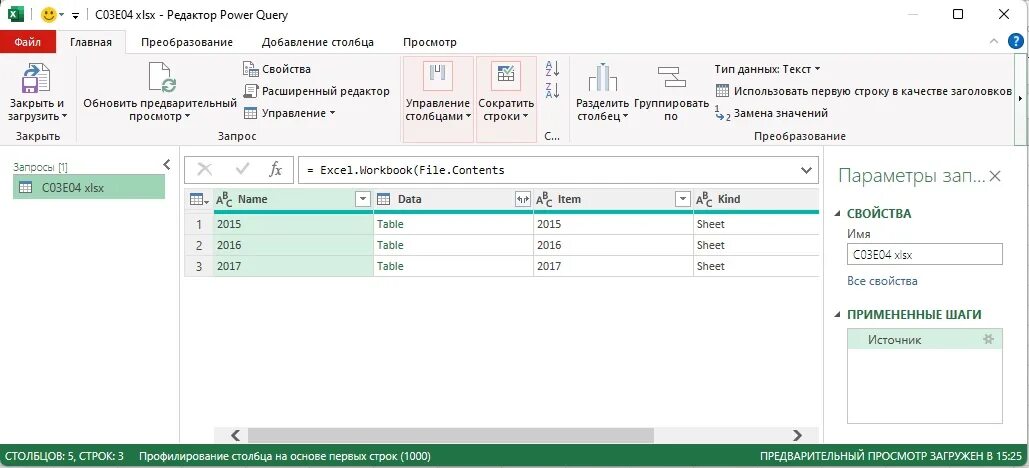The height and width of the screenshot is (468, 1029).
Task: Select the Name cell containing 2015
Action: pos(293,224)
